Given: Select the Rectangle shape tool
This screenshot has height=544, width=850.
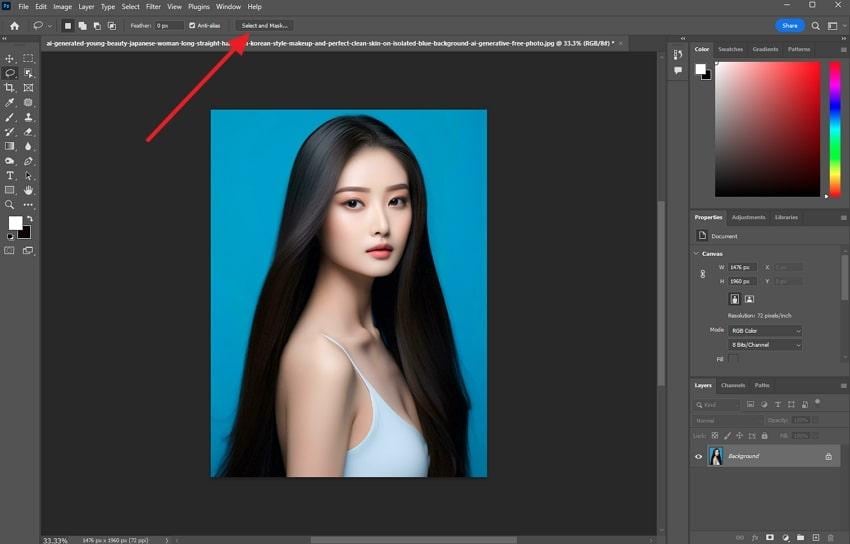Looking at the screenshot, I should (x=10, y=190).
